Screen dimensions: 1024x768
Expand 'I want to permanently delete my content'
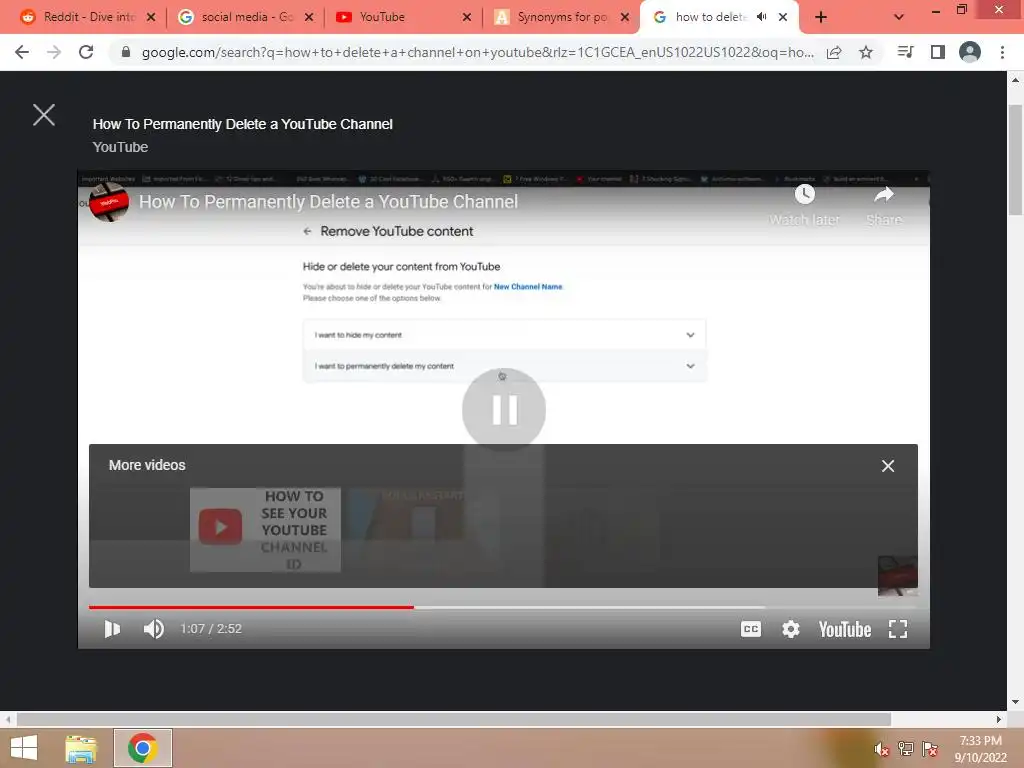504,366
